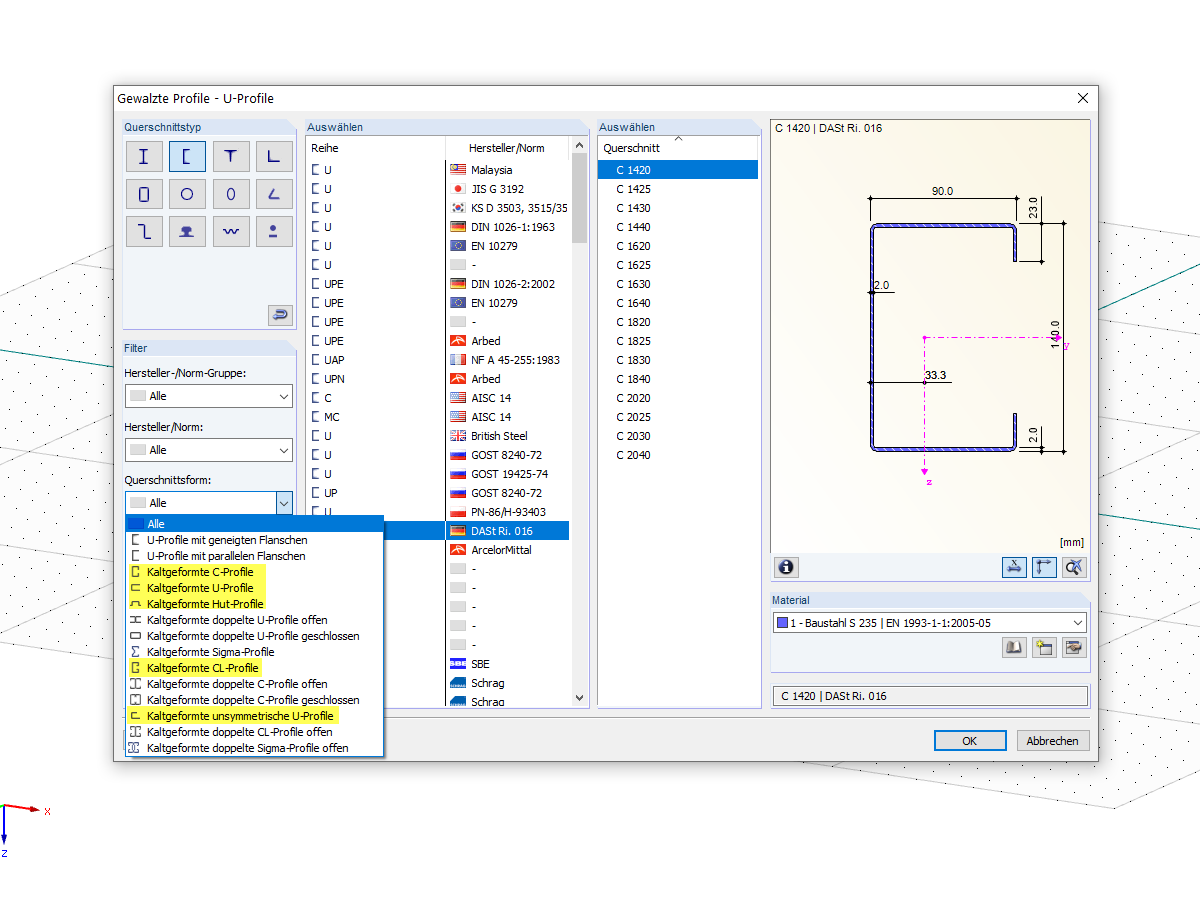Pick the circular hollow section type
1200x900 pixels.
(187, 194)
